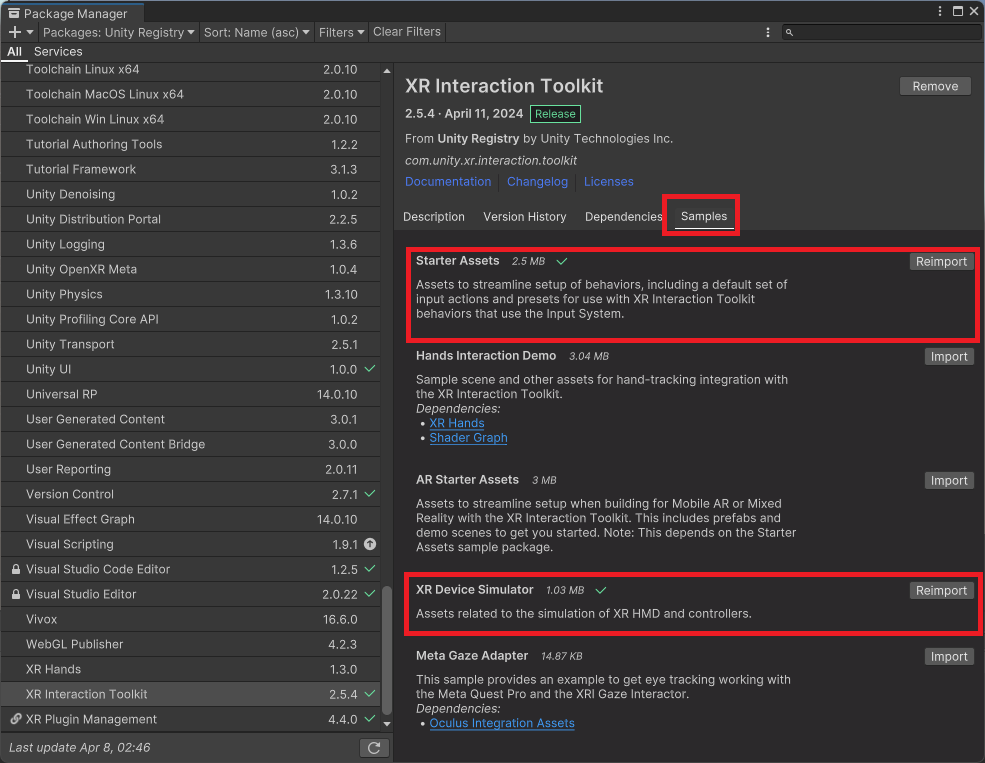Click the Starter Assets imported checkmark
The width and height of the screenshot is (985, 763).
point(562,261)
